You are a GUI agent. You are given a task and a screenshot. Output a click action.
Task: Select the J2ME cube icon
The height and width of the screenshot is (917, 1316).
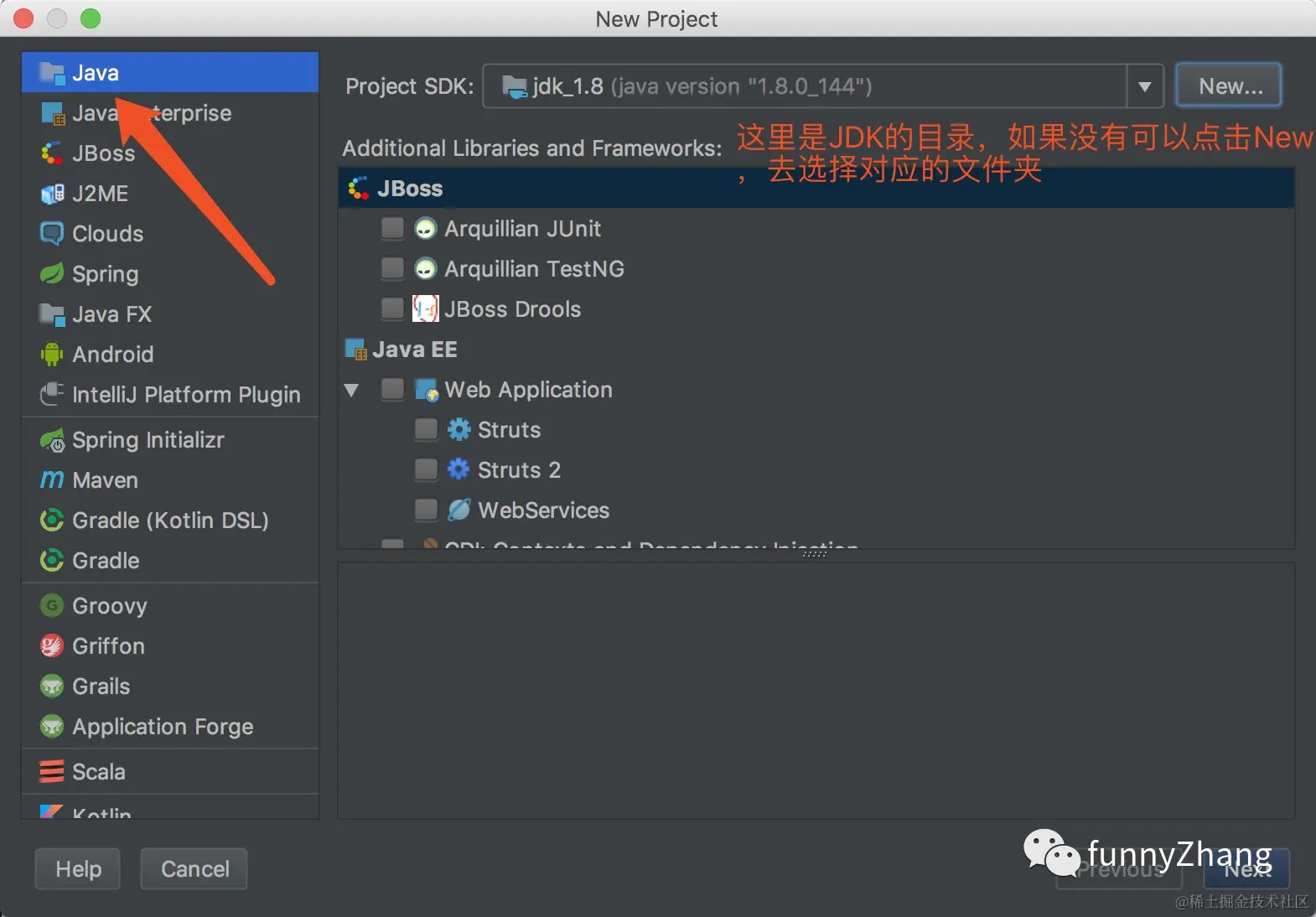[52, 194]
